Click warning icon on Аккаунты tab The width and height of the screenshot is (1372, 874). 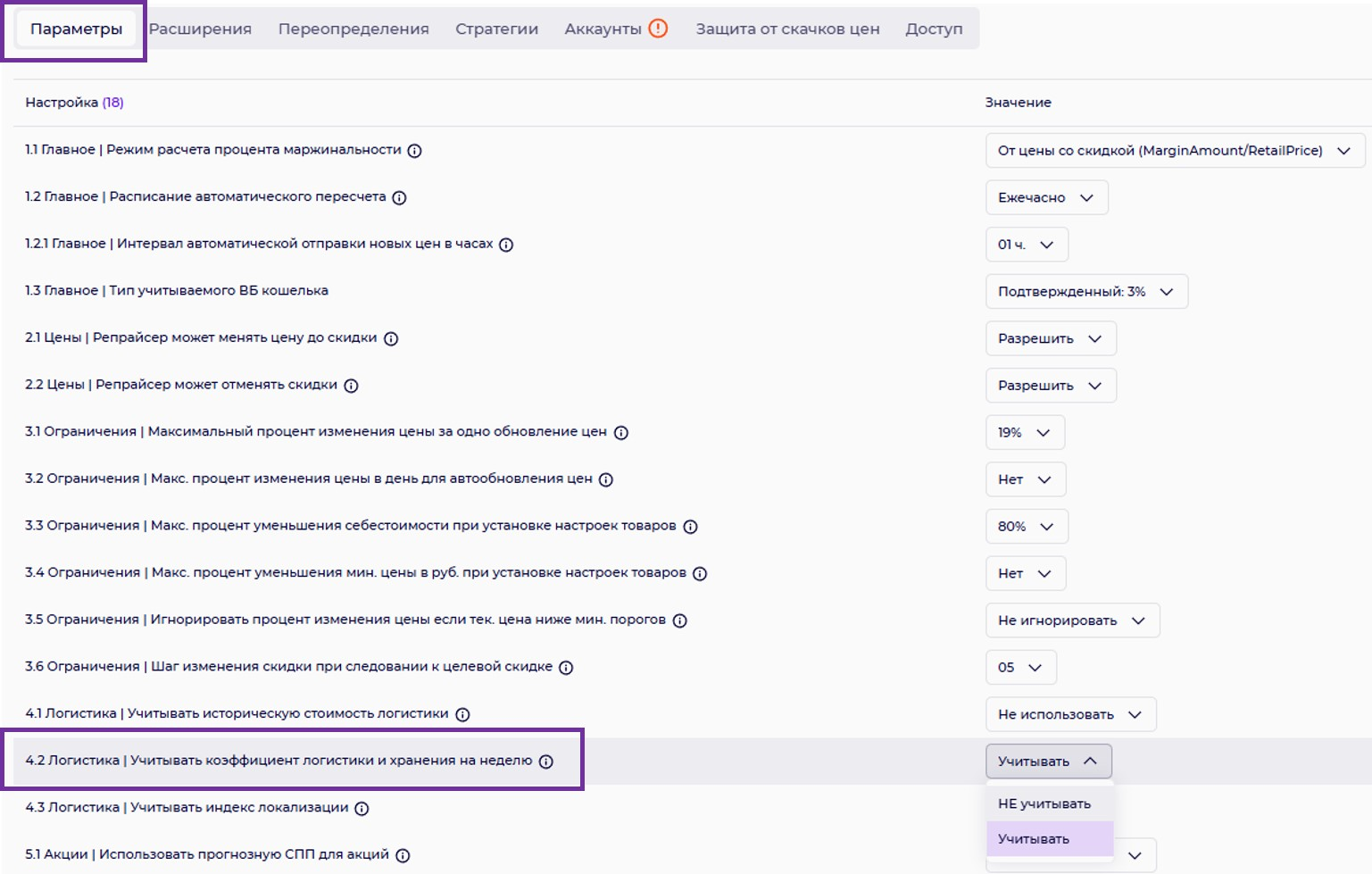point(658,29)
